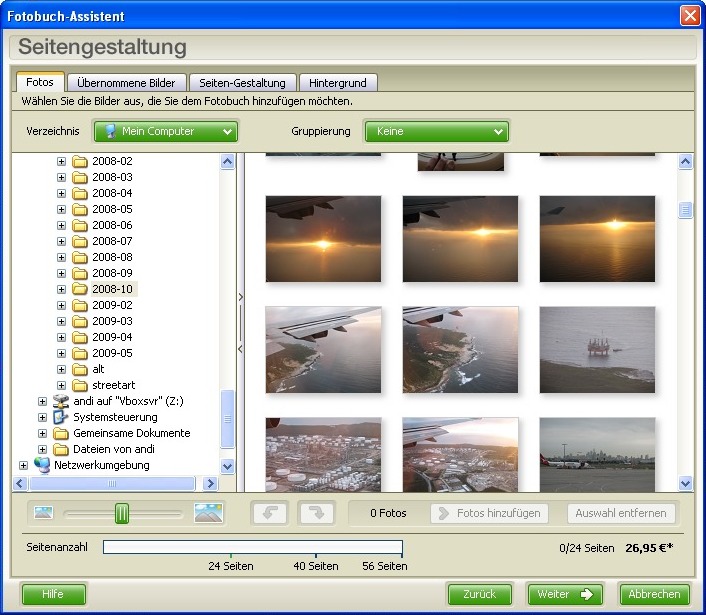This screenshot has width=706, height=615.
Task: Click the Zurück button
Action: [x=480, y=594]
